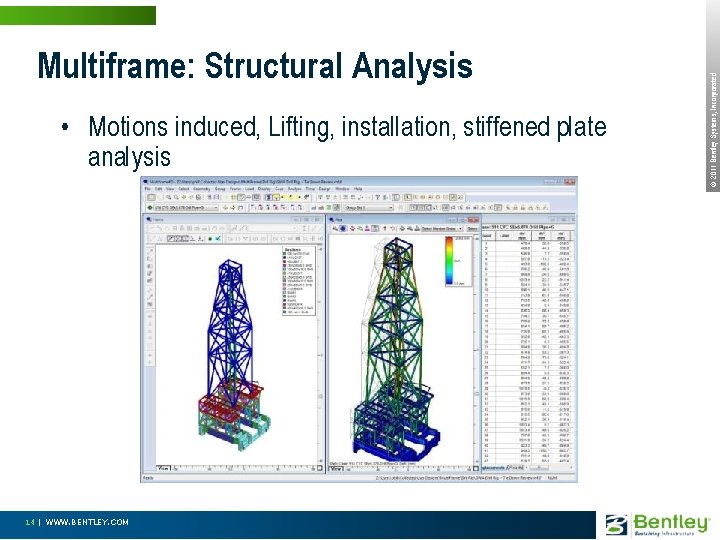Select row 1 in the displacements table

coord(526,243)
